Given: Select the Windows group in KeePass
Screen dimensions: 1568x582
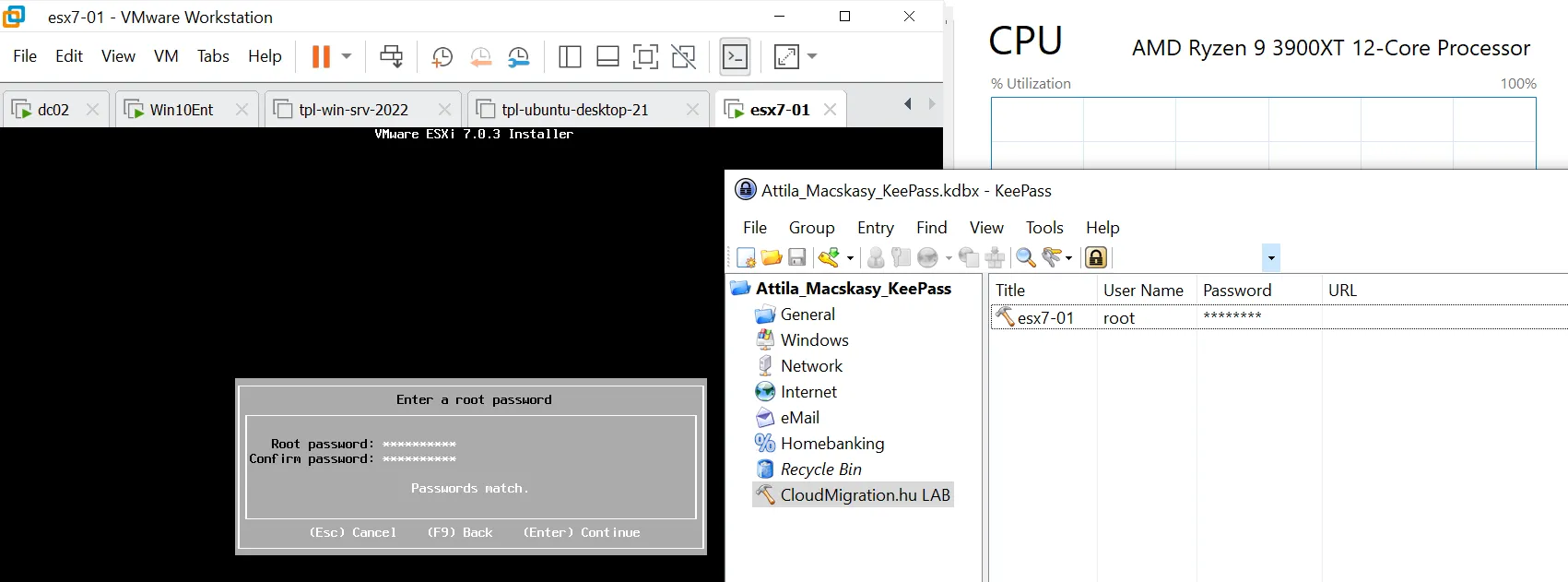Looking at the screenshot, I should pos(814,340).
